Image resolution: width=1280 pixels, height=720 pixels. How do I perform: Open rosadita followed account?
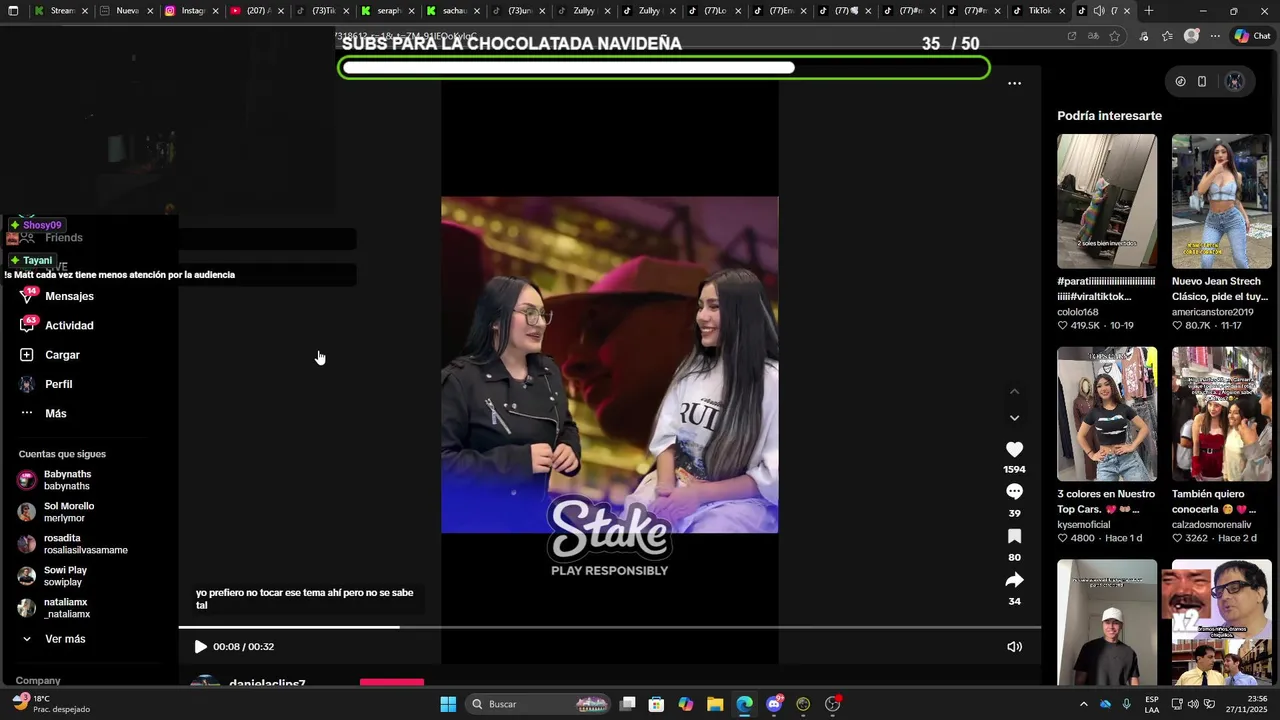pos(73,544)
